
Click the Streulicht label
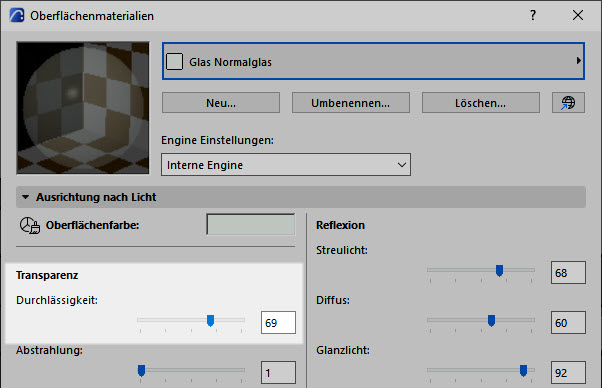click(x=342, y=250)
